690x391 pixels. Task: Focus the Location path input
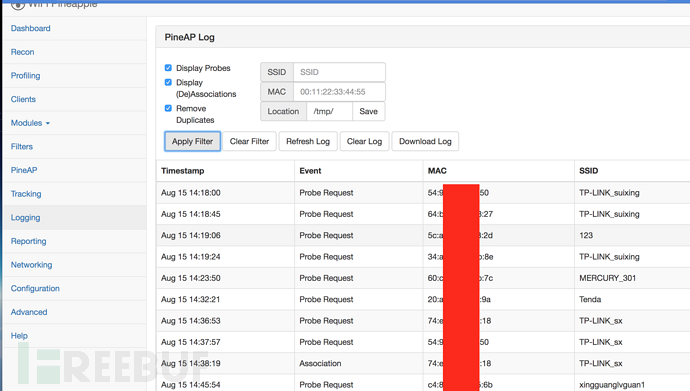point(329,111)
